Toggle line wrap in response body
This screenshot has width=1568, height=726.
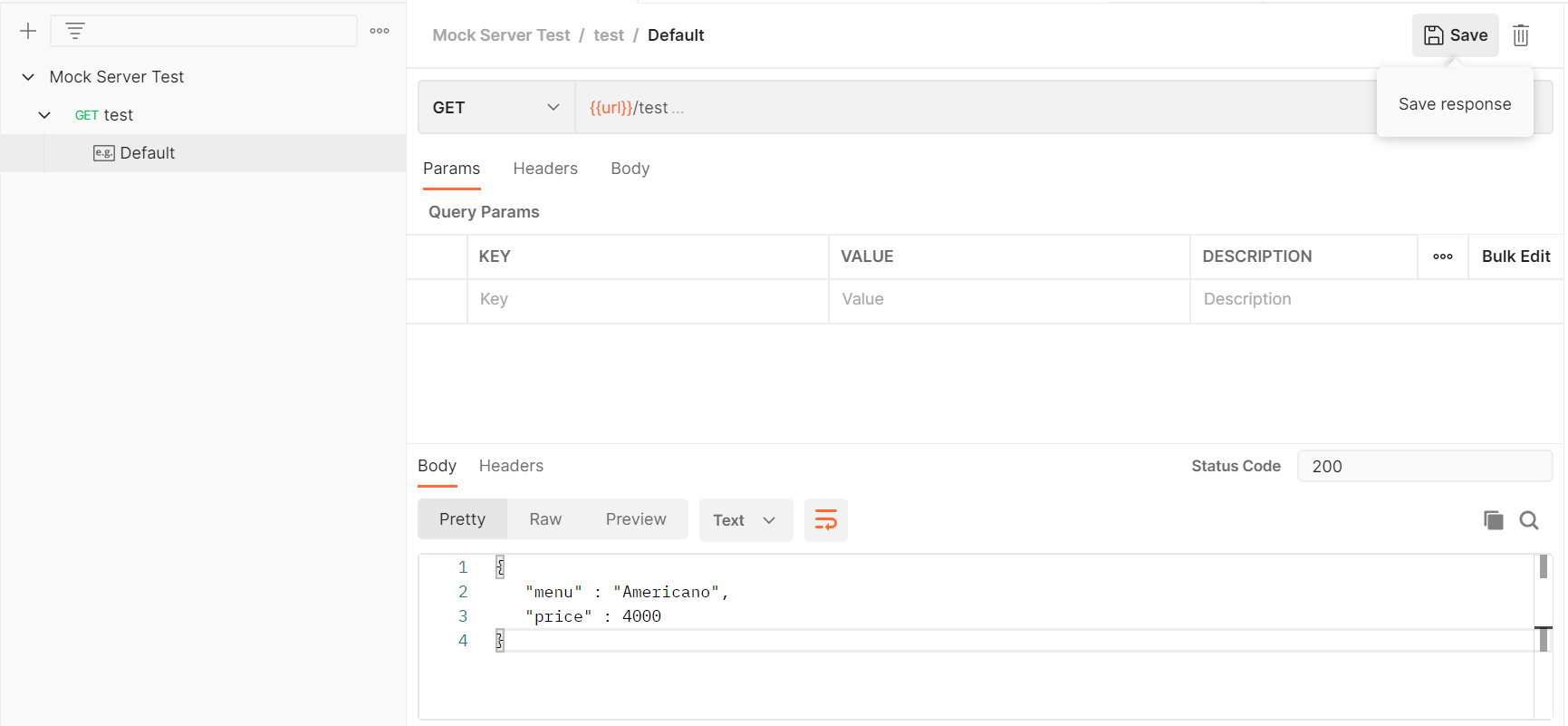[826, 520]
